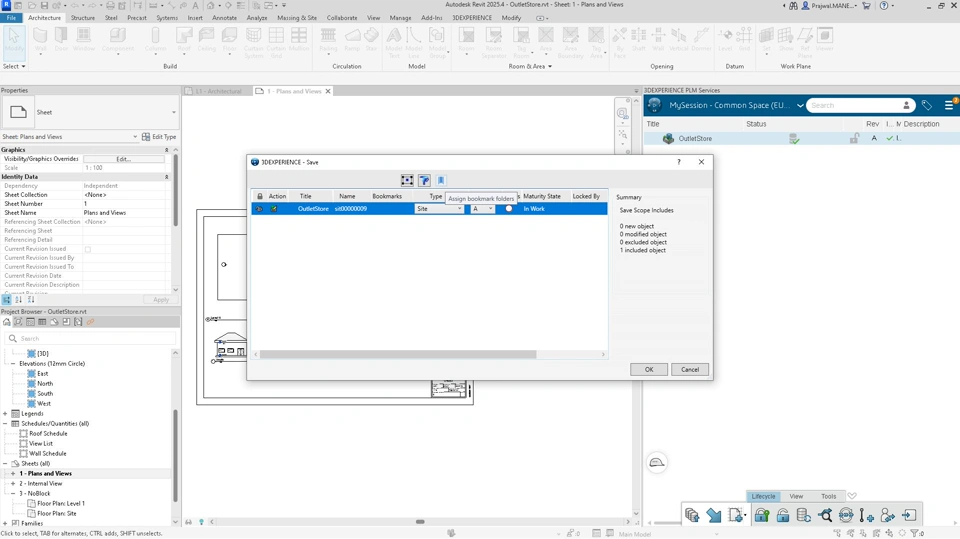Click the drawing area horizontal scrollbar thumb
960x539 pixels.
[420, 522]
